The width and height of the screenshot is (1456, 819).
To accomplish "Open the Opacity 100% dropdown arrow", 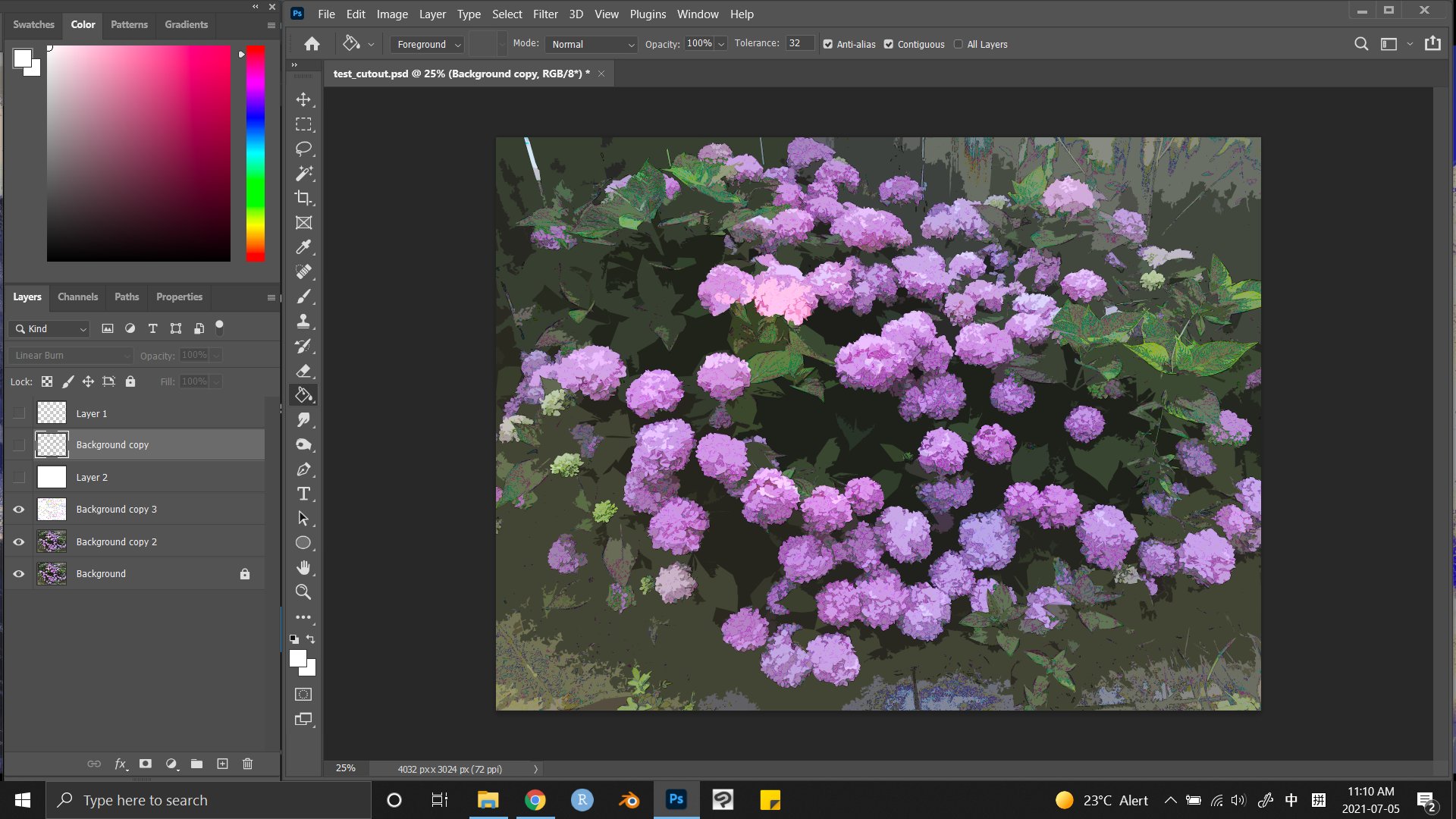I will 721,44.
